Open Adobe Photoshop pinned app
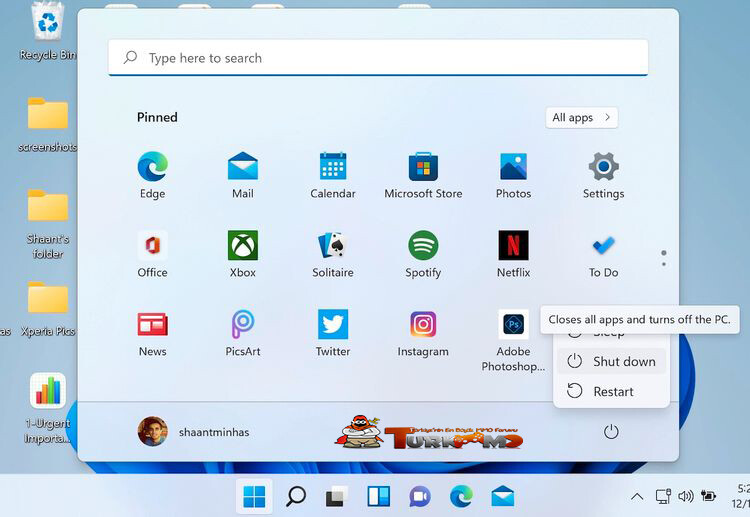750x517 pixels. coord(513,341)
